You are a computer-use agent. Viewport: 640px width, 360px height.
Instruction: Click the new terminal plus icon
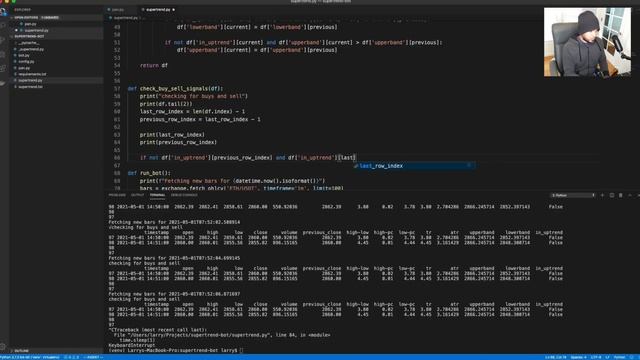point(602,195)
